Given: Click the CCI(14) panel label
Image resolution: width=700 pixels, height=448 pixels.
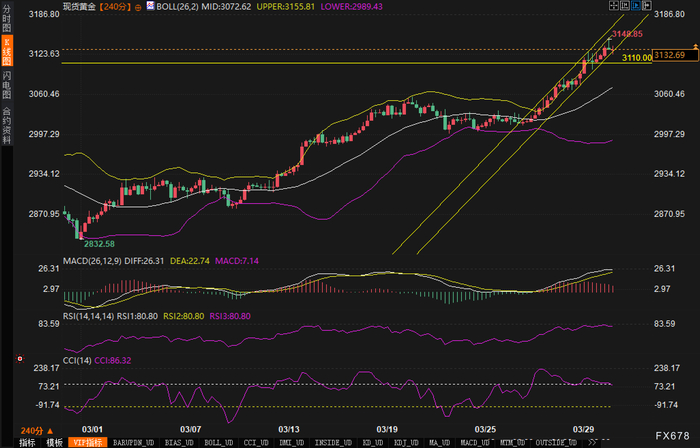Looking at the screenshot, I should (x=77, y=360).
